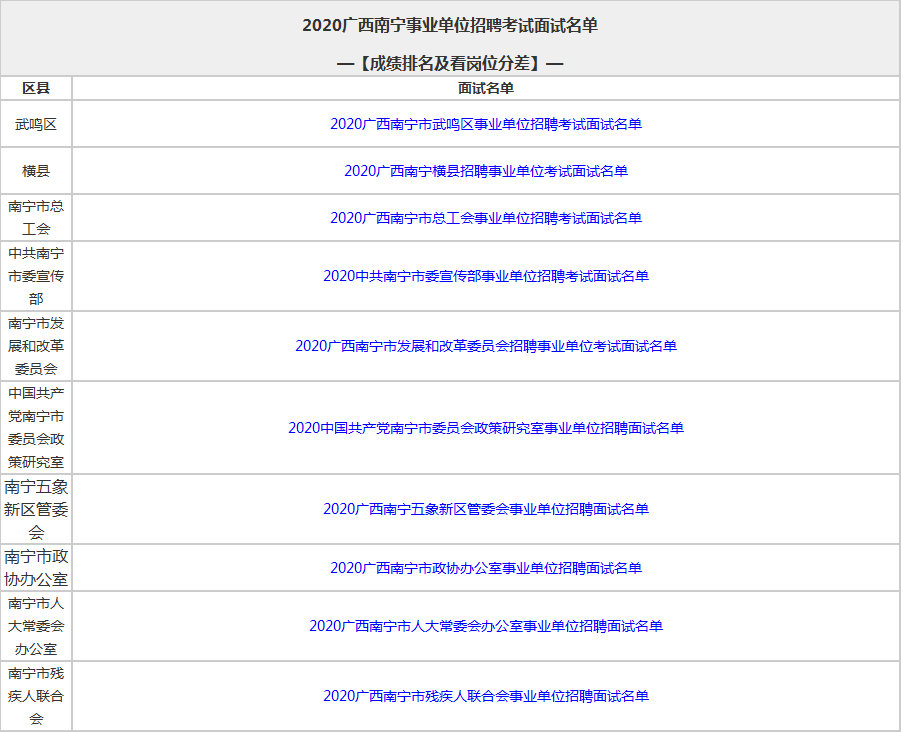Image resolution: width=901 pixels, height=732 pixels.
Task: Open the 南宁市人大常委会办公室面试名单 link
Action: (x=486, y=626)
